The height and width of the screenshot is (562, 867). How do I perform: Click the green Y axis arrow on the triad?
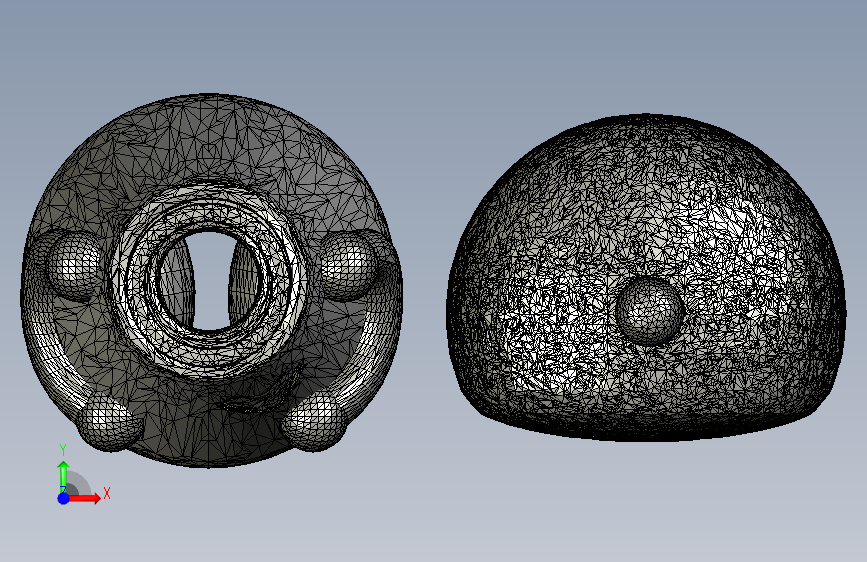pyautogui.click(x=63, y=476)
